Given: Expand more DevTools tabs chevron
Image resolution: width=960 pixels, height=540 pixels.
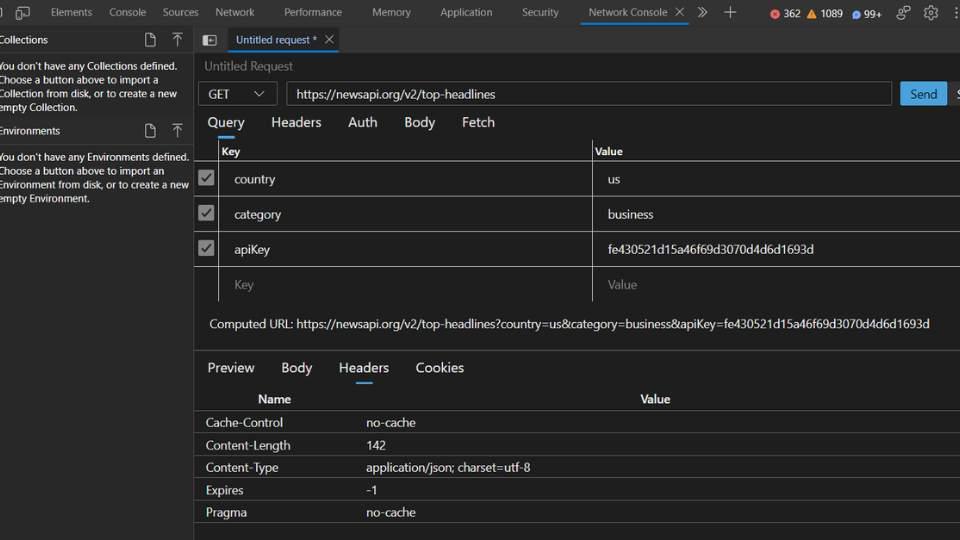Looking at the screenshot, I should pyautogui.click(x=703, y=12).
